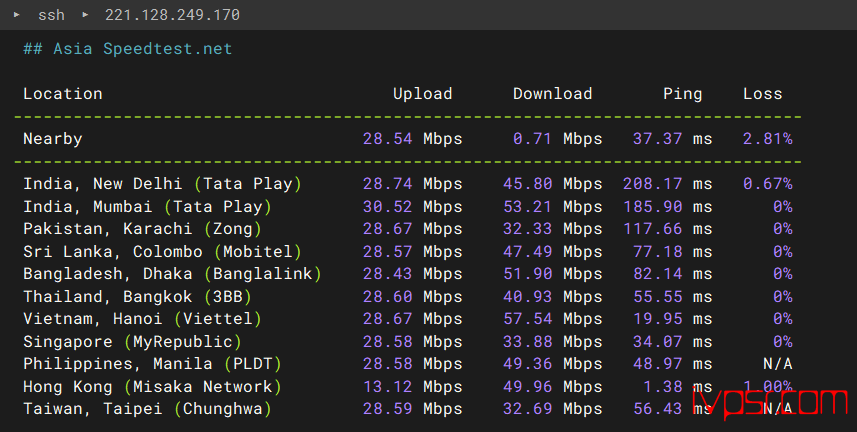Screen dimensions: 857x432
Task: Select Nearby download value 0.71
Action: point(532,139)
